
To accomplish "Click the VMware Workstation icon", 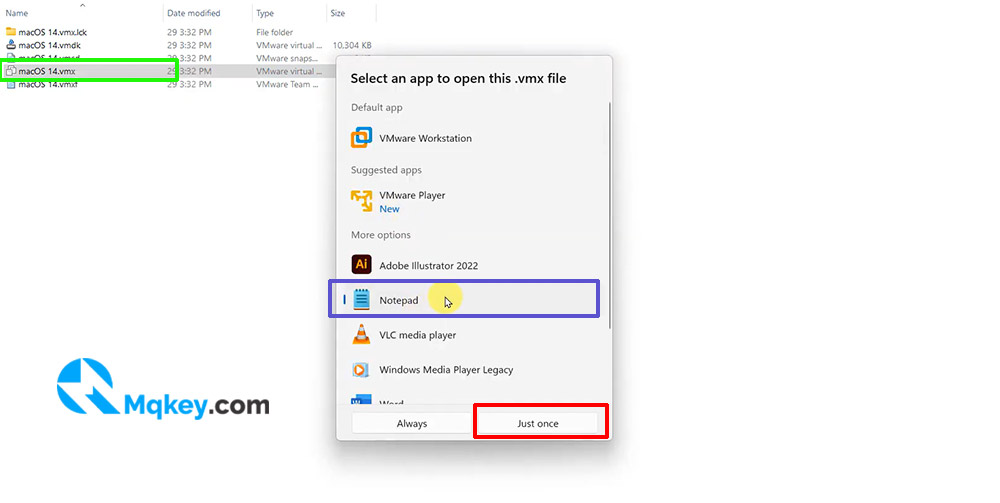I will 362,138.
